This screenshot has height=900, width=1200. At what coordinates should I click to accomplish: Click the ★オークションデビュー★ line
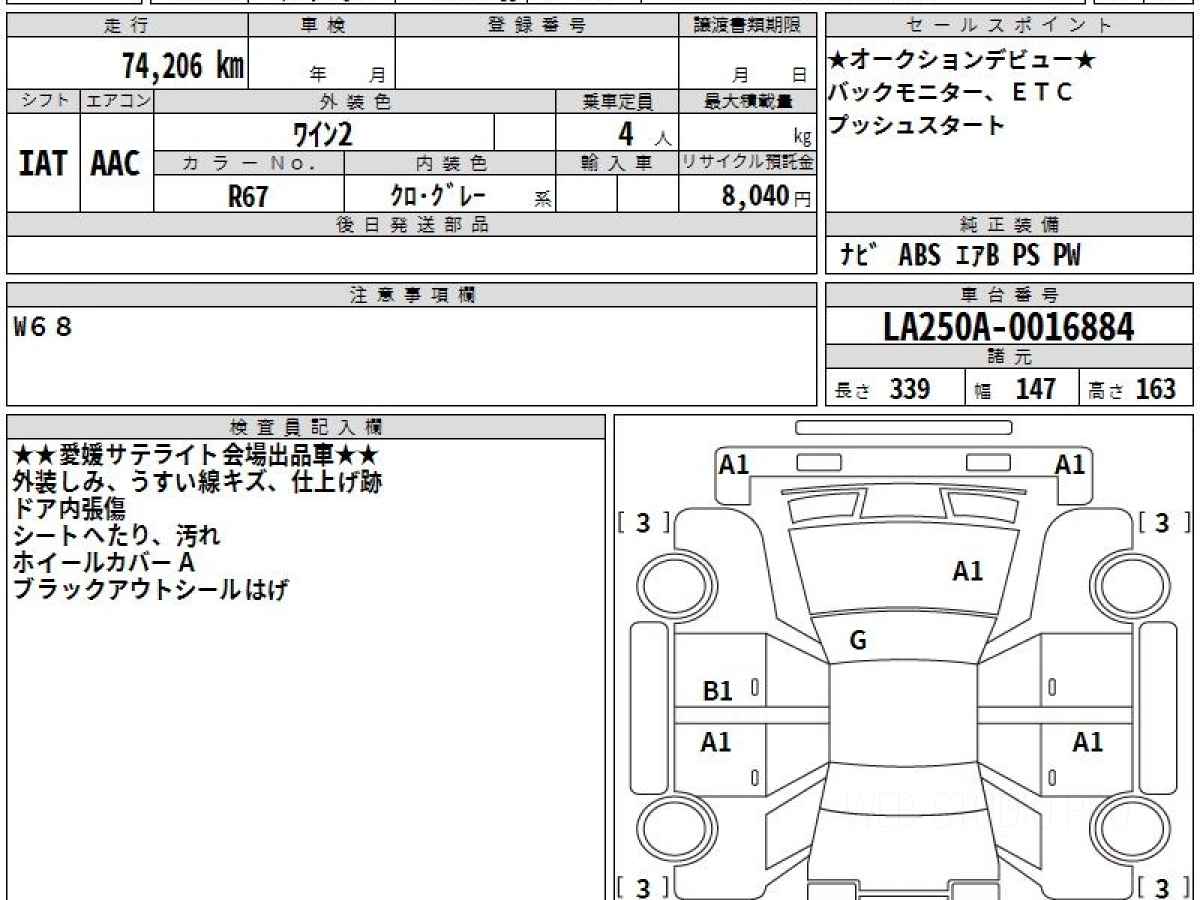click(963, 61)
